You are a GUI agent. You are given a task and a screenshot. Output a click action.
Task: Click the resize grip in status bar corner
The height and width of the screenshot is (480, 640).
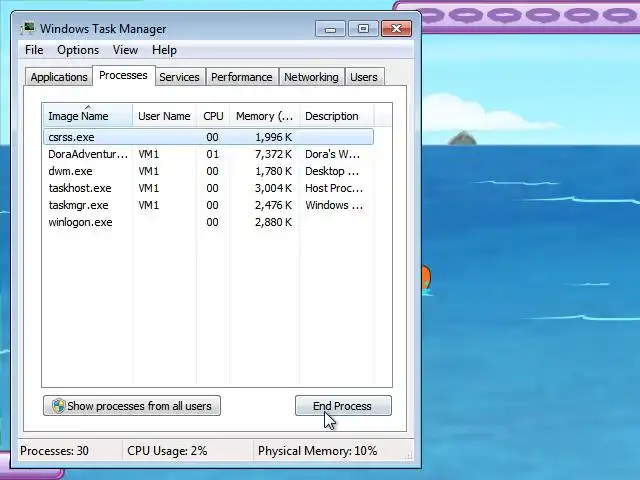pos(409,456)
